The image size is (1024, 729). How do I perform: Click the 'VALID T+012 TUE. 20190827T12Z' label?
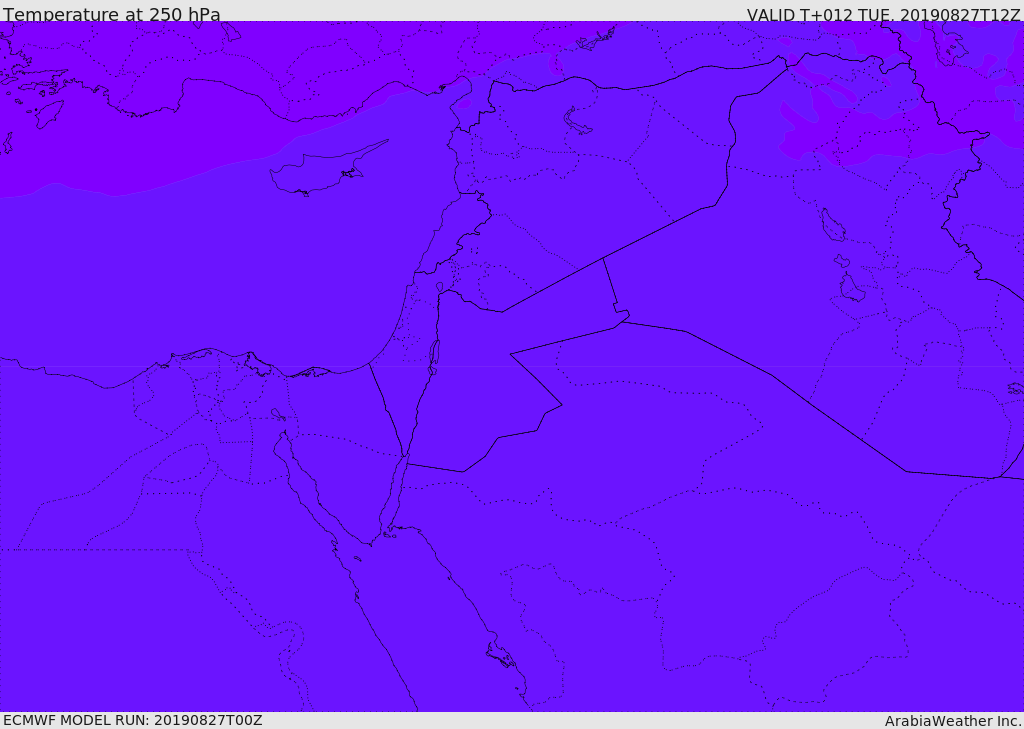(883, 14)
